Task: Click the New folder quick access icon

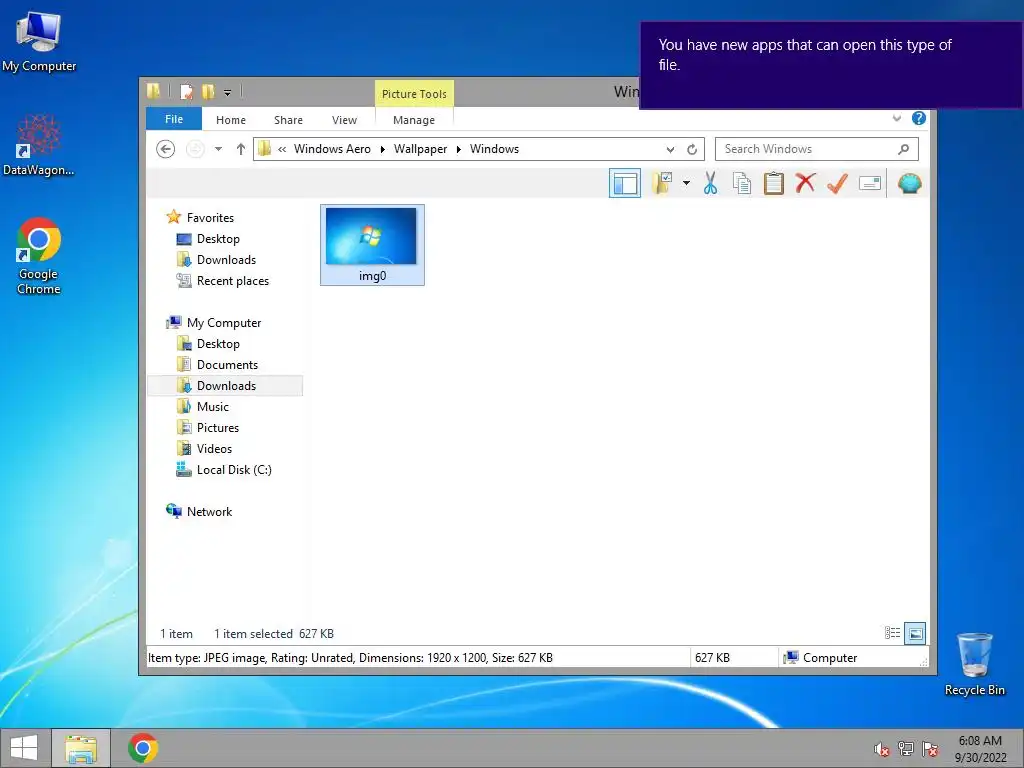Action: tap(208, 92)
